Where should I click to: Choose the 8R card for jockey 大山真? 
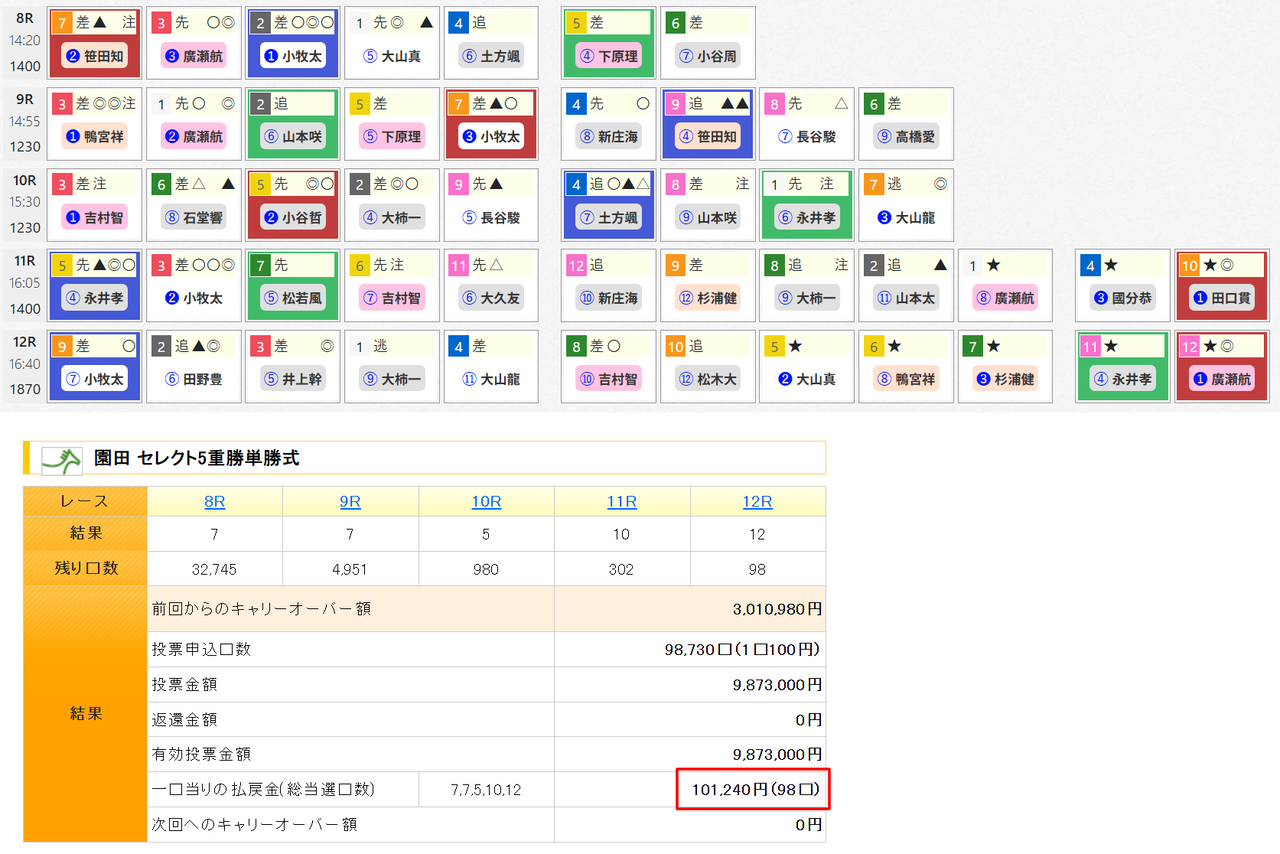coord(393,42)
